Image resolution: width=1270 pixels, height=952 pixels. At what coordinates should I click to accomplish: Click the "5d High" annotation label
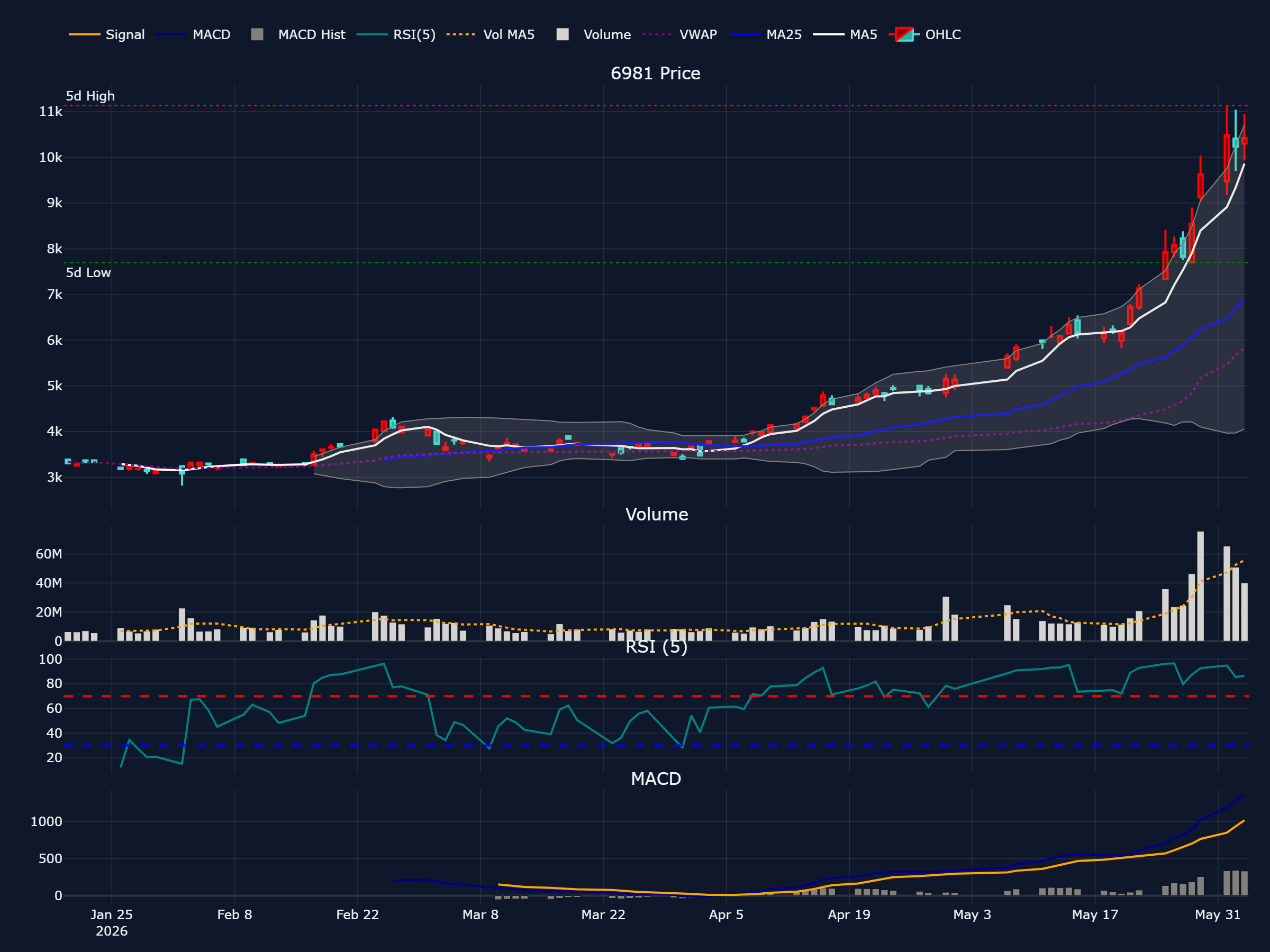click(90, 96)
